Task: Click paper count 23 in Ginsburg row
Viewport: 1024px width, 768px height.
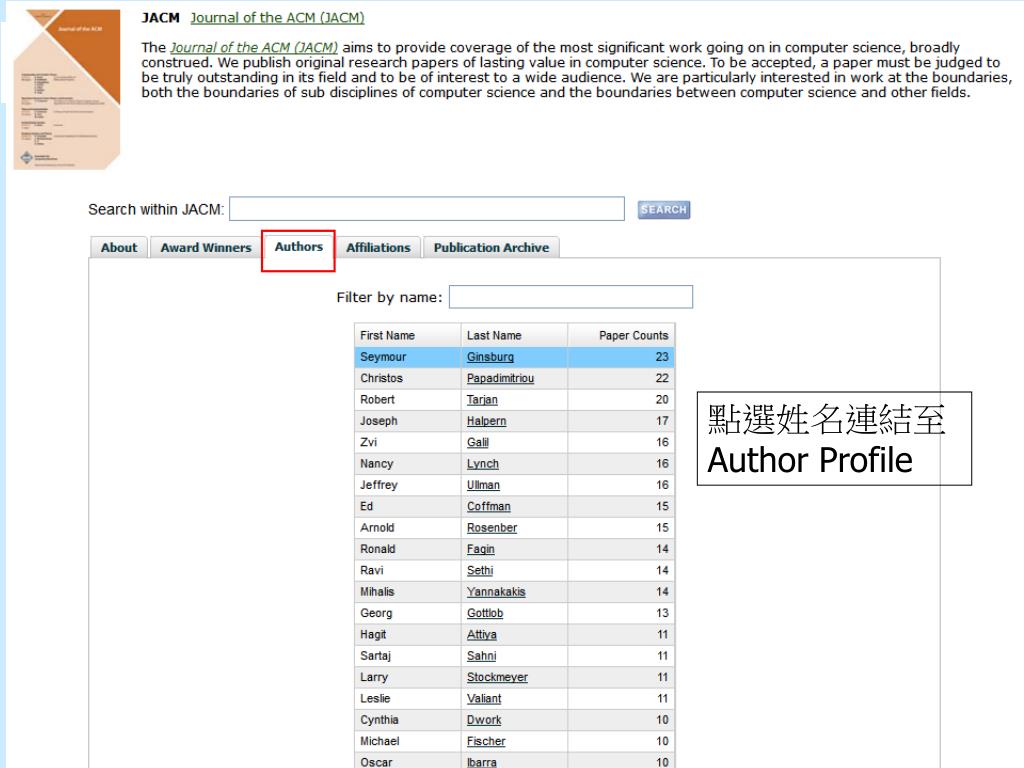Action: (662, 357)
